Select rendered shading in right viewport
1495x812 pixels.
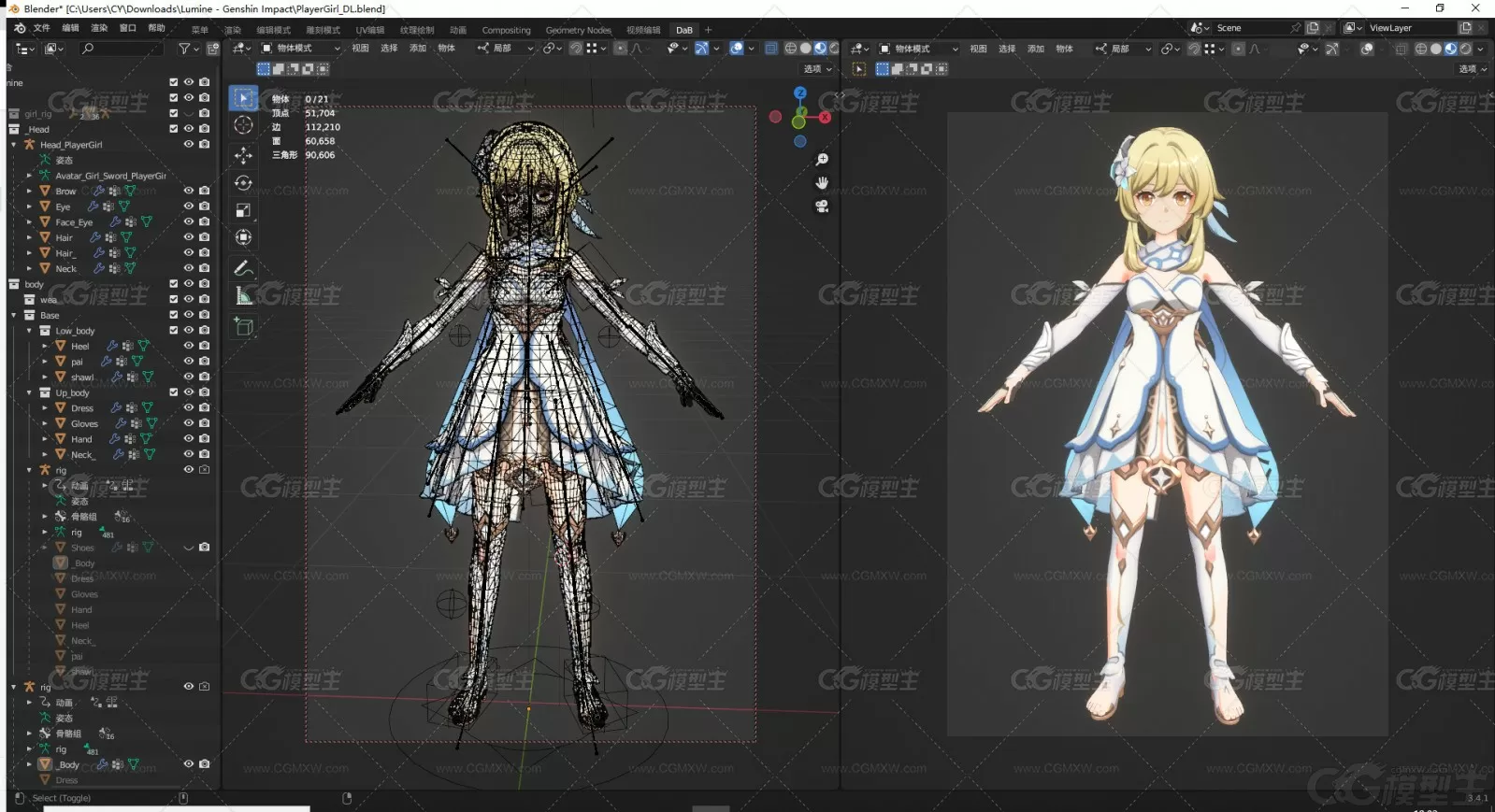point(1465,49)
